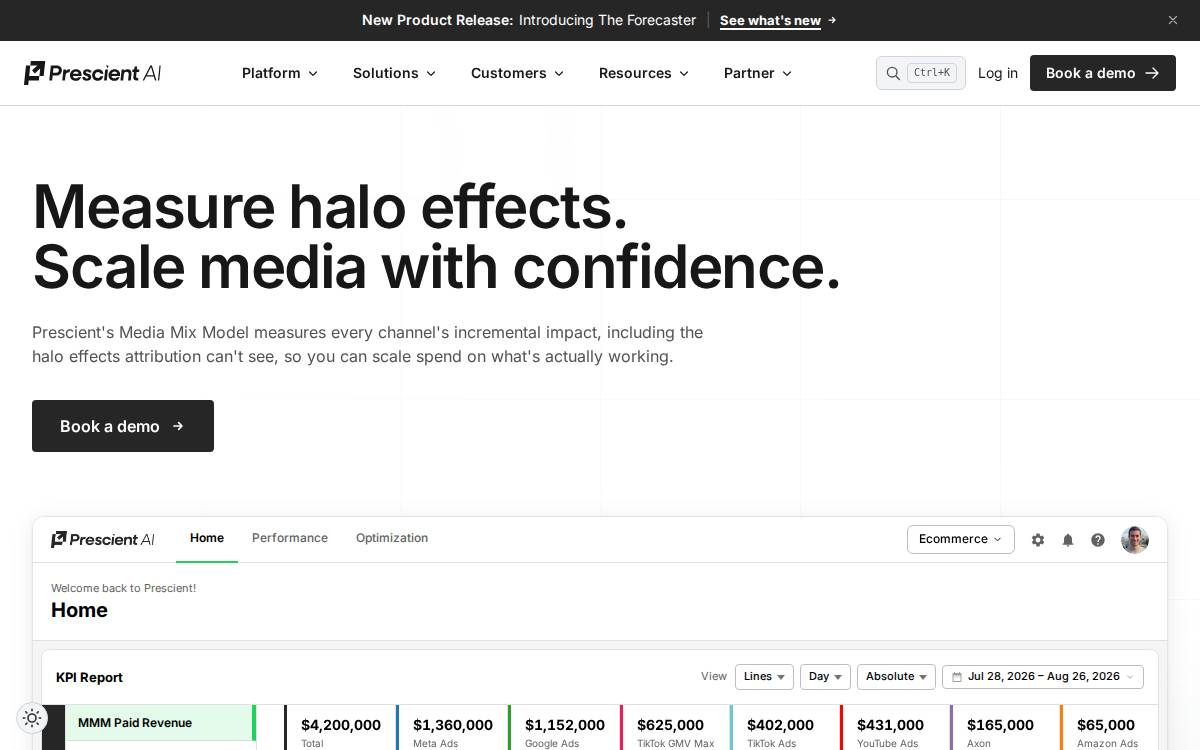Open the See what's new link

click(x=778, y=20)
